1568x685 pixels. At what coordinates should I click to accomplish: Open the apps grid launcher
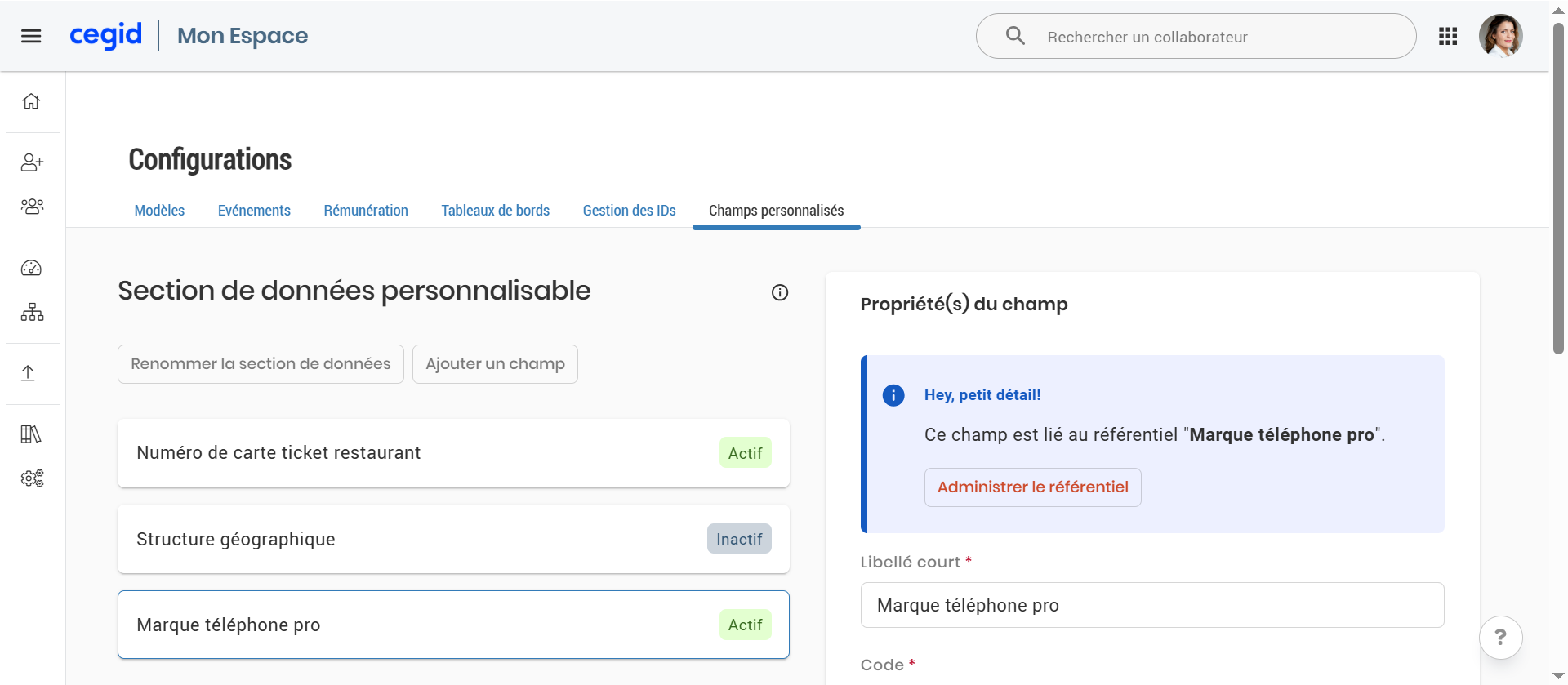click(1448, 36)
